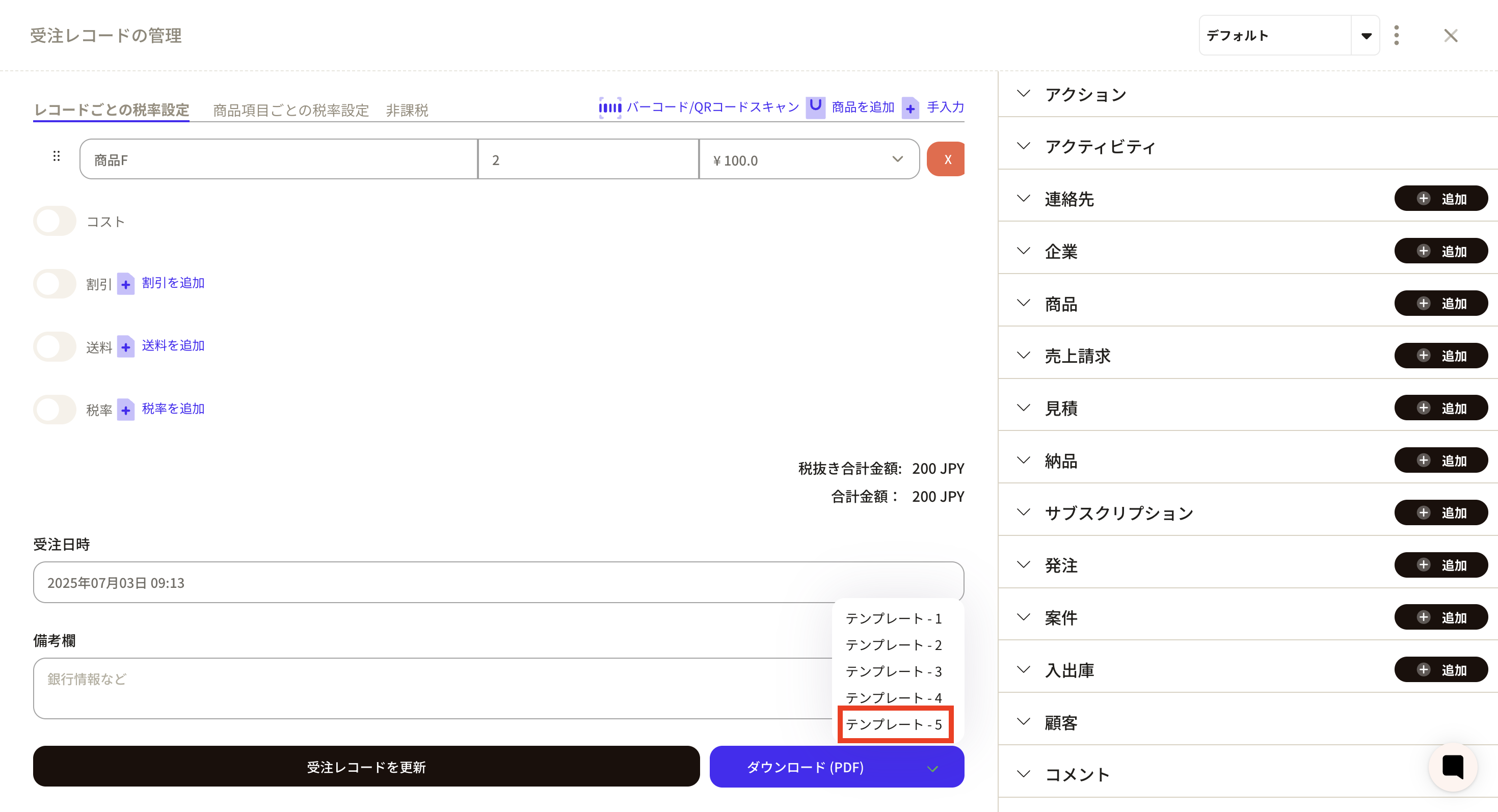Screen dimensions: 1498x812
Task: Open the chat bubble widget
Action: [1452, 767]
